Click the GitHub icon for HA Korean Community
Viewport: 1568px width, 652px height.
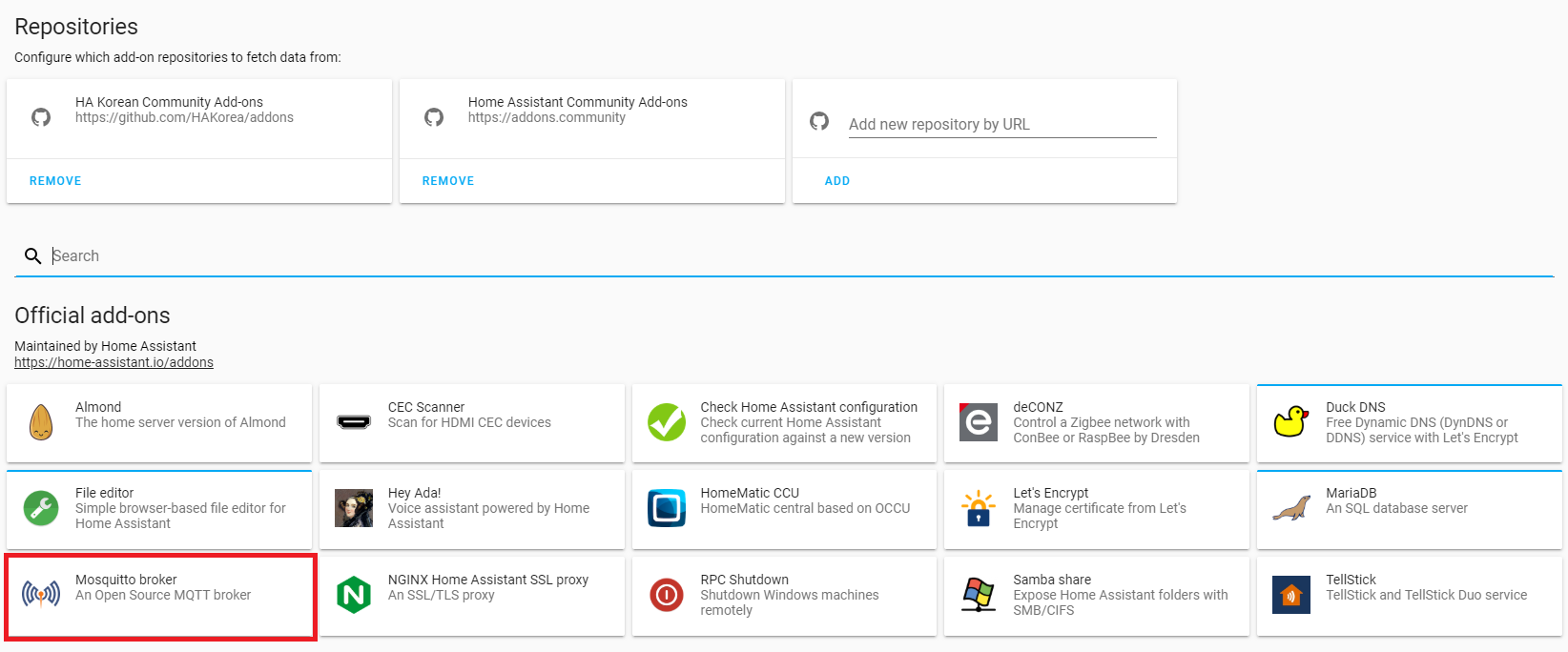(x=41, y=117)
